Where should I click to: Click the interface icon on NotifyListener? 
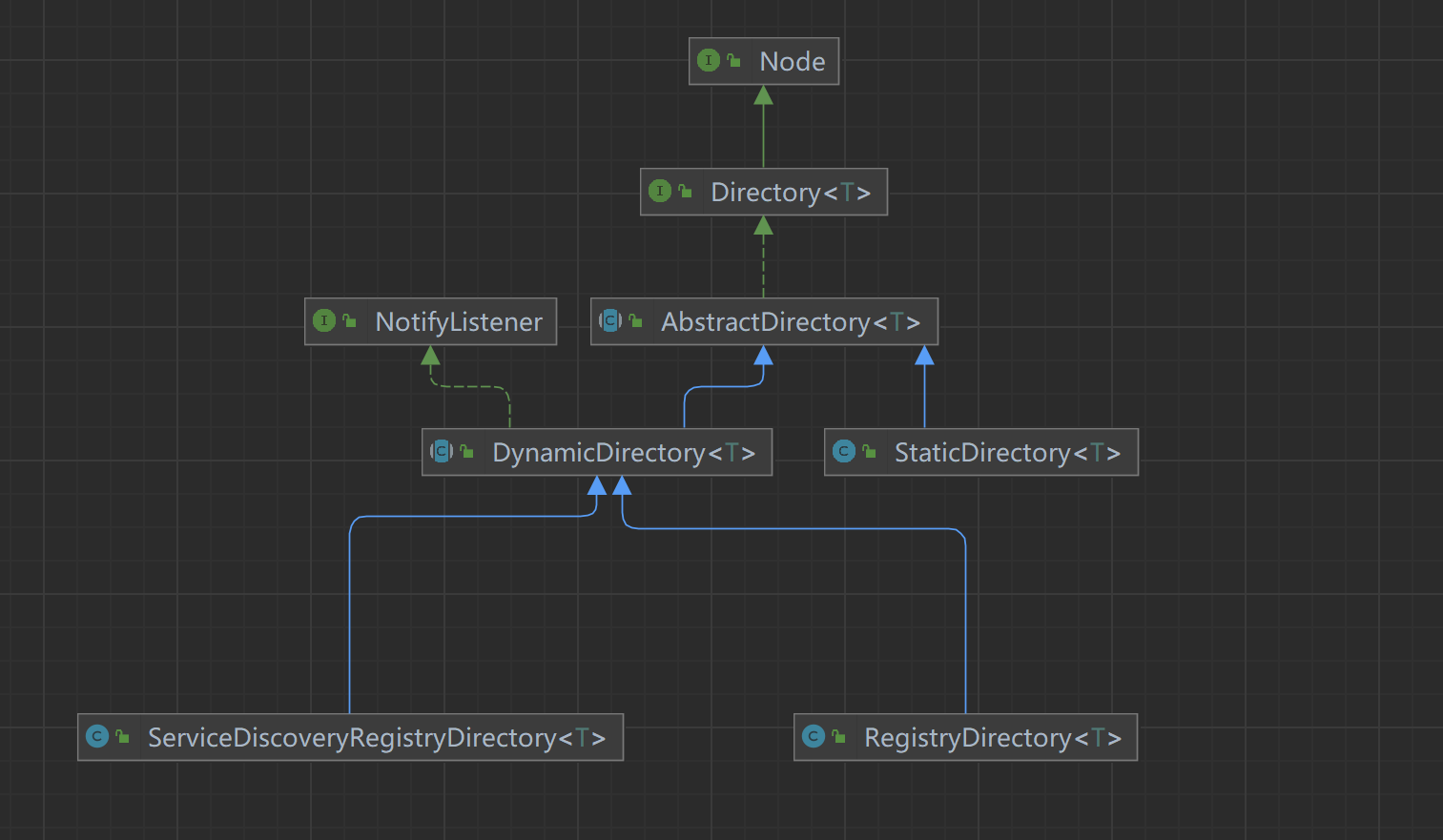pyautogui.click(x=324, y=320)
